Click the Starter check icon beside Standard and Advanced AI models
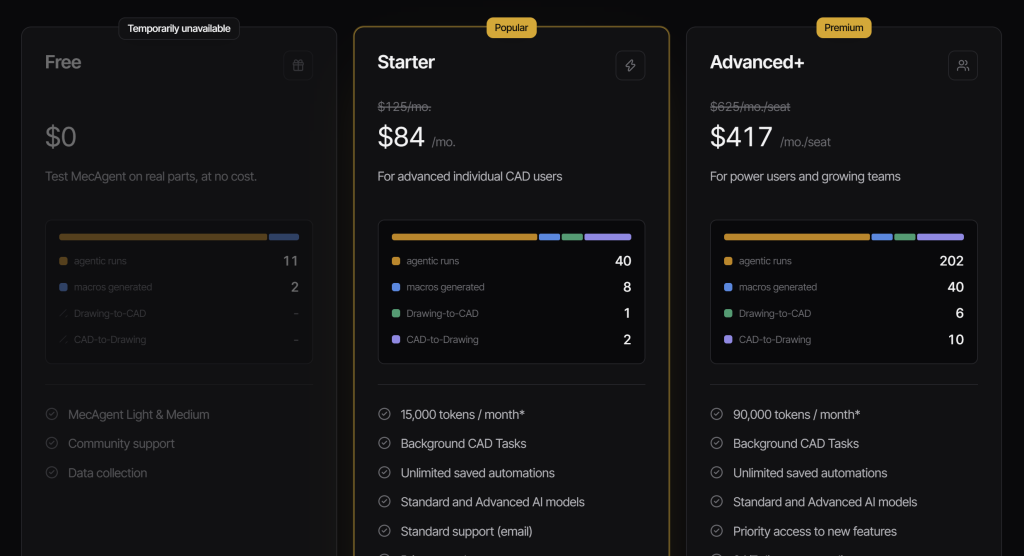1024x556 pixels. (384, 502)
